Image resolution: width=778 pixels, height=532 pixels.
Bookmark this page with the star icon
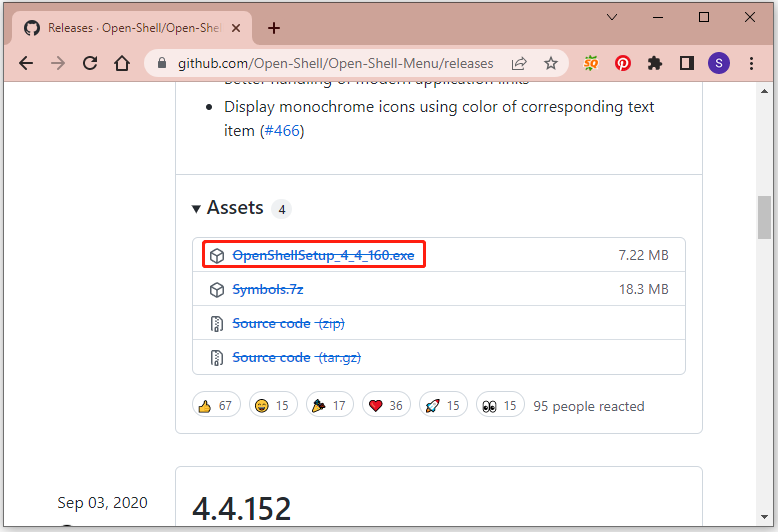(x=550, y=63)
